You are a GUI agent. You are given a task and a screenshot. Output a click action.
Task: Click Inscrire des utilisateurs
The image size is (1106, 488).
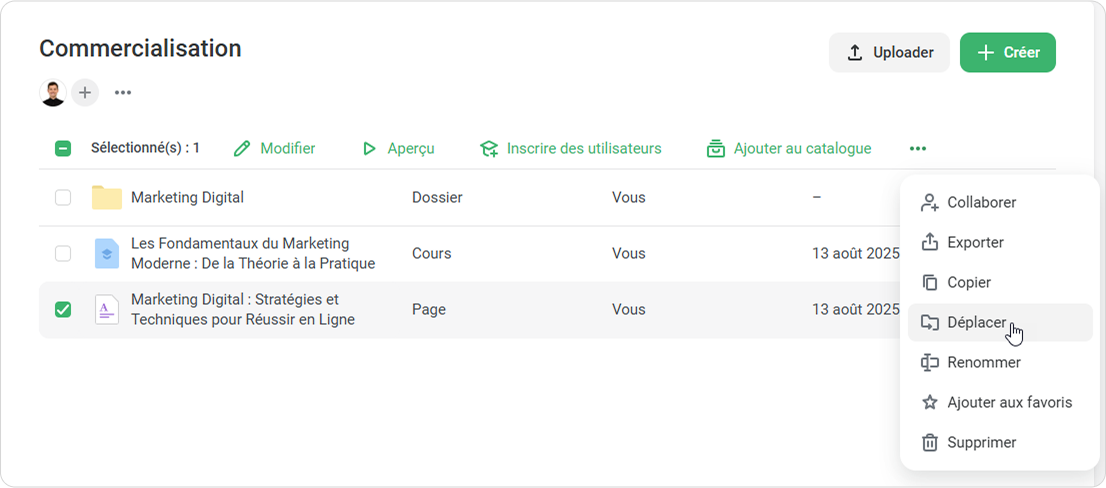[571, 148]
